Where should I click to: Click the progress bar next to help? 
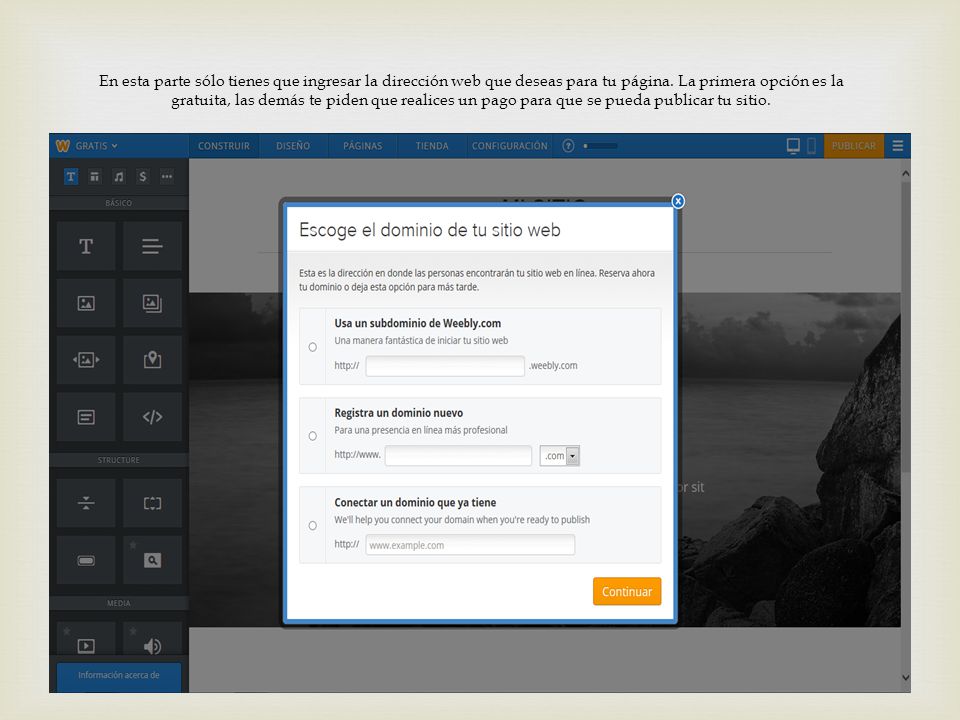click(x=600, y=146)
